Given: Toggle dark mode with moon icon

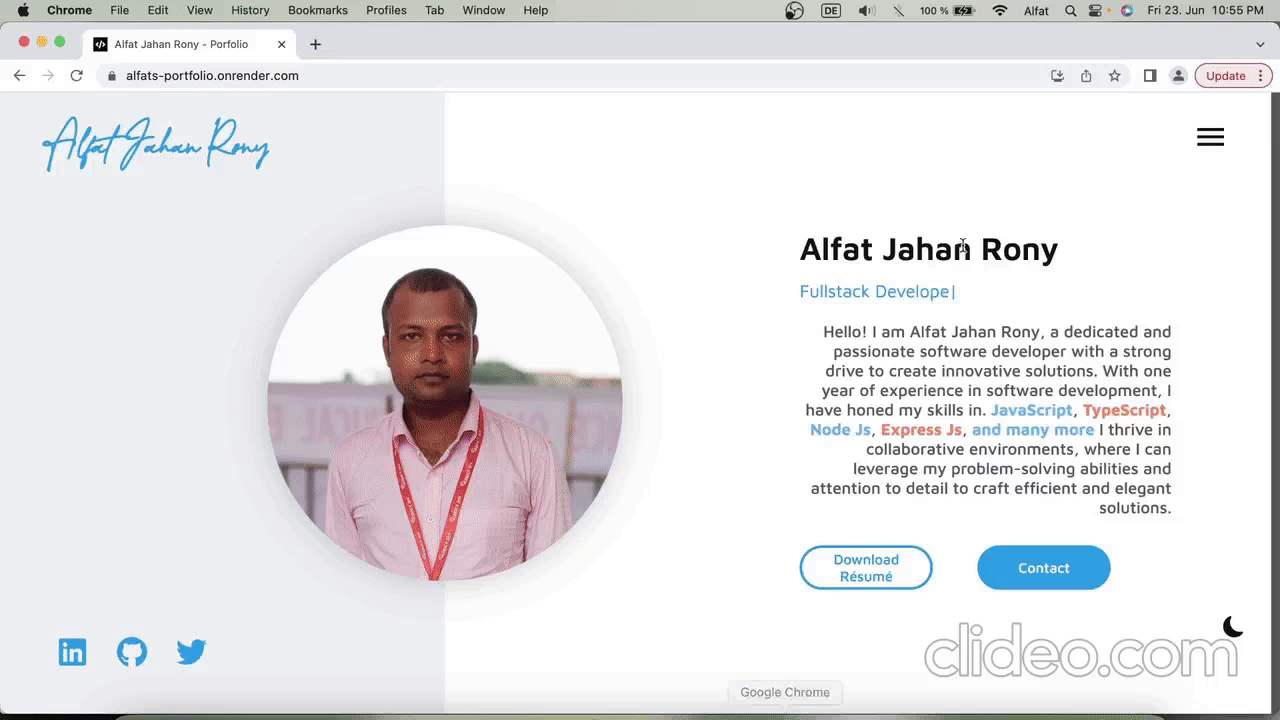Looking at the screenshot, I should [1233, 627].
